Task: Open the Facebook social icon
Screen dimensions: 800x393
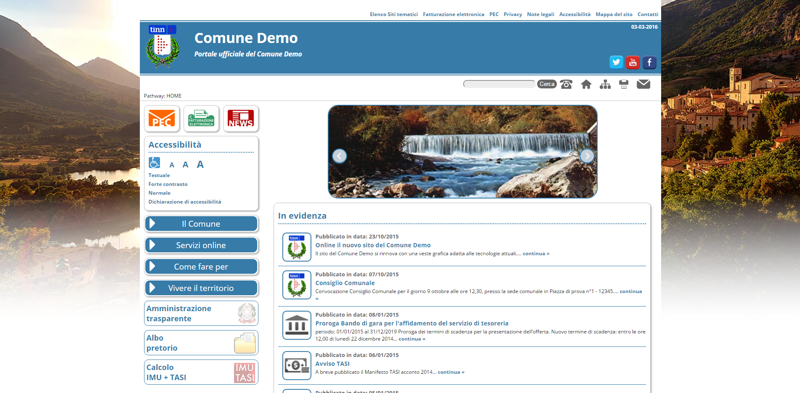Action: tap(649, 62)
